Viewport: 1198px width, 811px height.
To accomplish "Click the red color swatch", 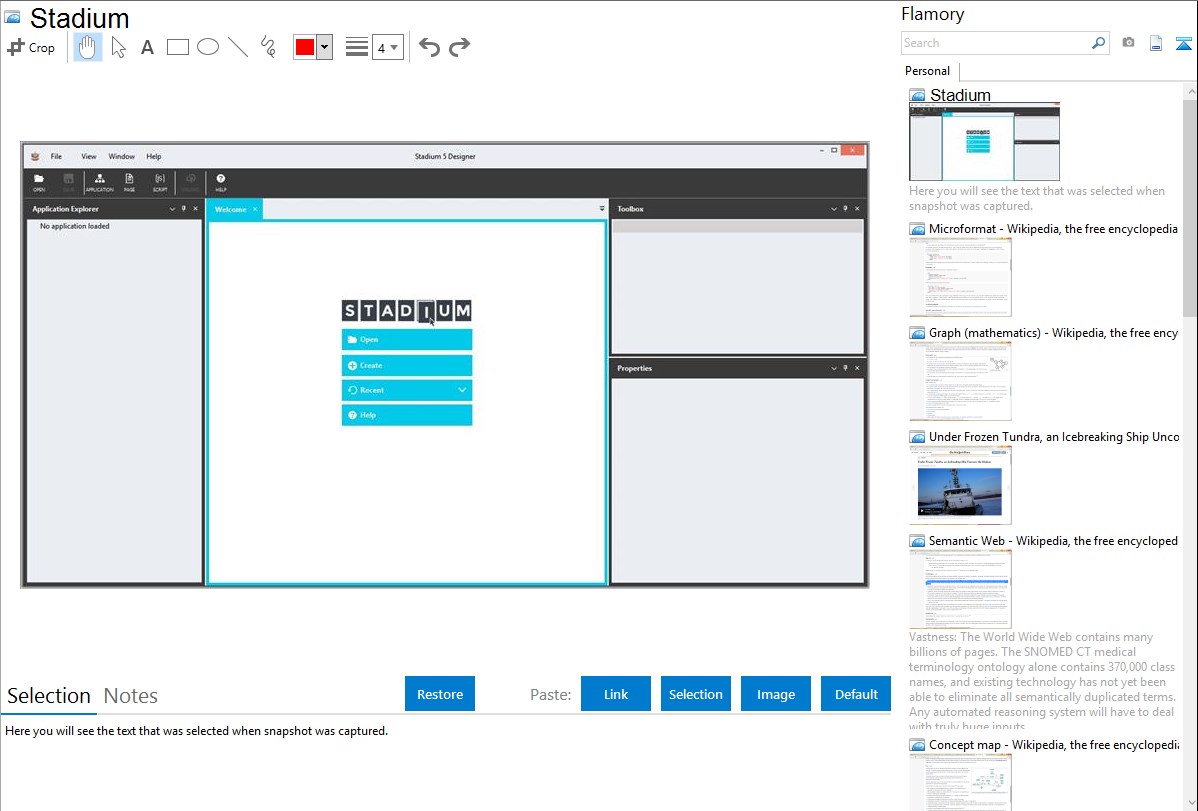I will click(x=305, y=47).
